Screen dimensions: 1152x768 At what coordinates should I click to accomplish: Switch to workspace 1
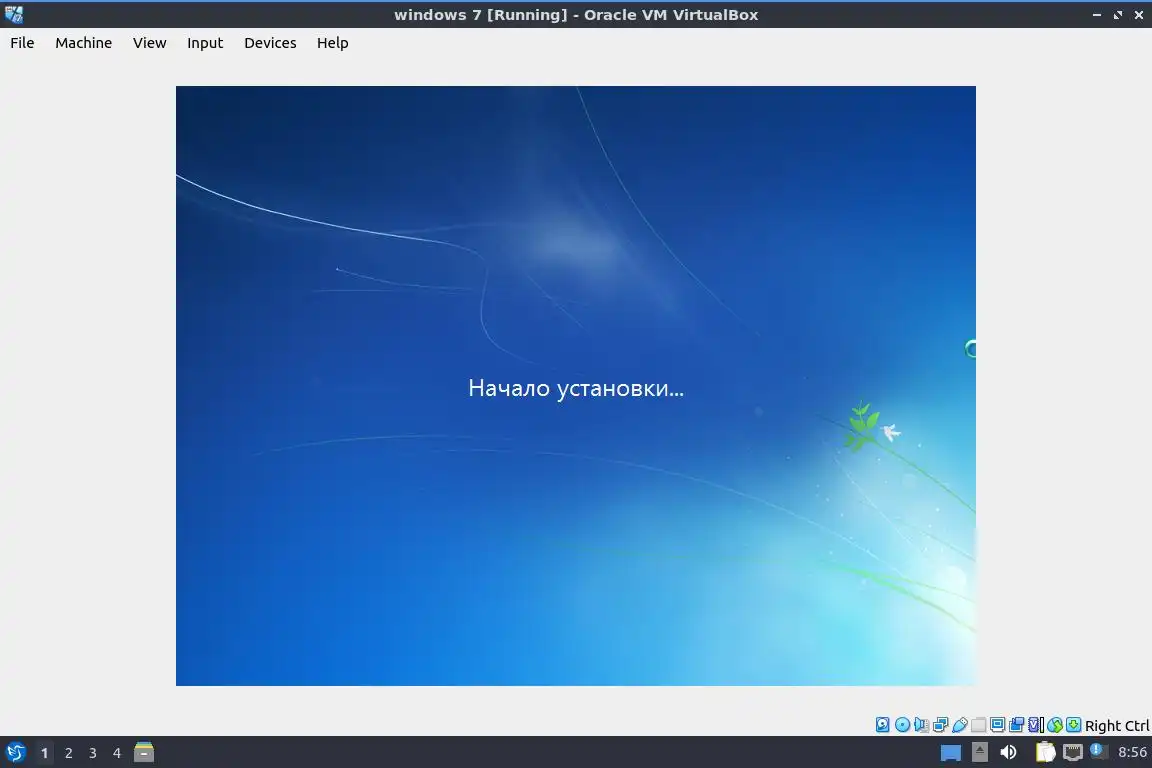44,753
